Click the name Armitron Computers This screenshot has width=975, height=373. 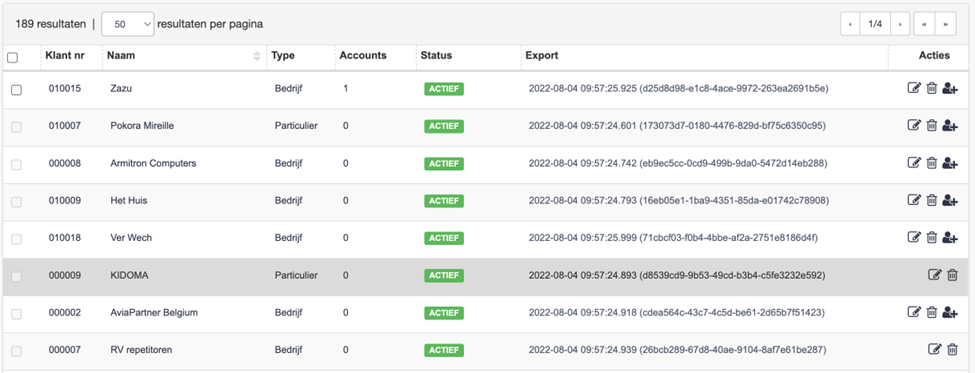153,163
